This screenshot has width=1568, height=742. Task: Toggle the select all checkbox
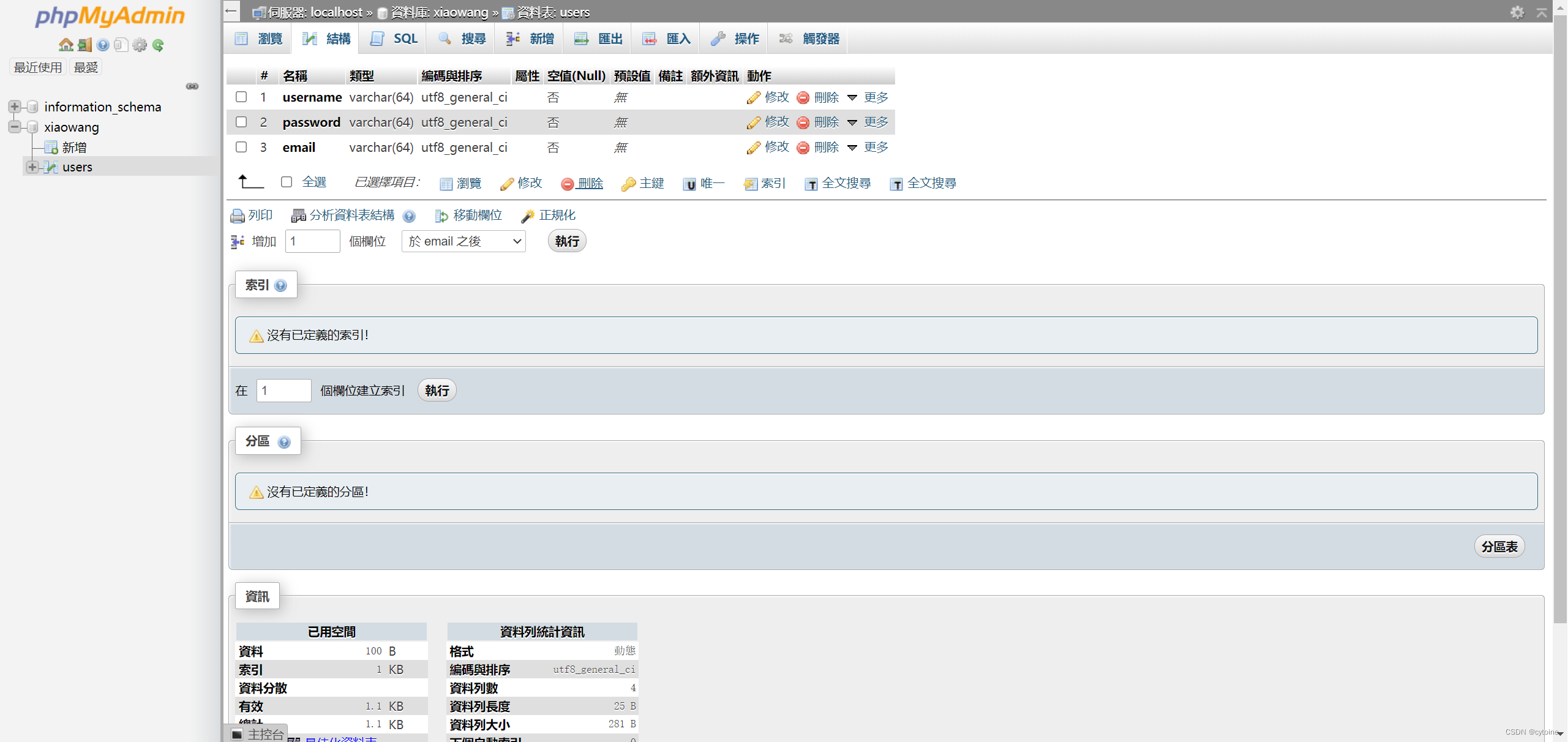point(287,182)
